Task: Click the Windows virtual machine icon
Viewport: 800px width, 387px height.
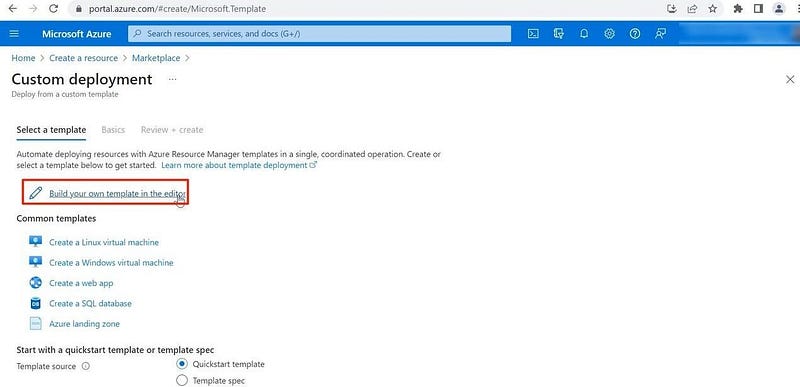Action: (x=35, y=262)
